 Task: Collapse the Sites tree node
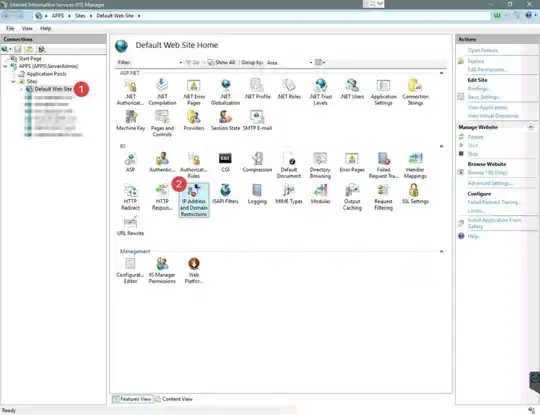point(13,82)
